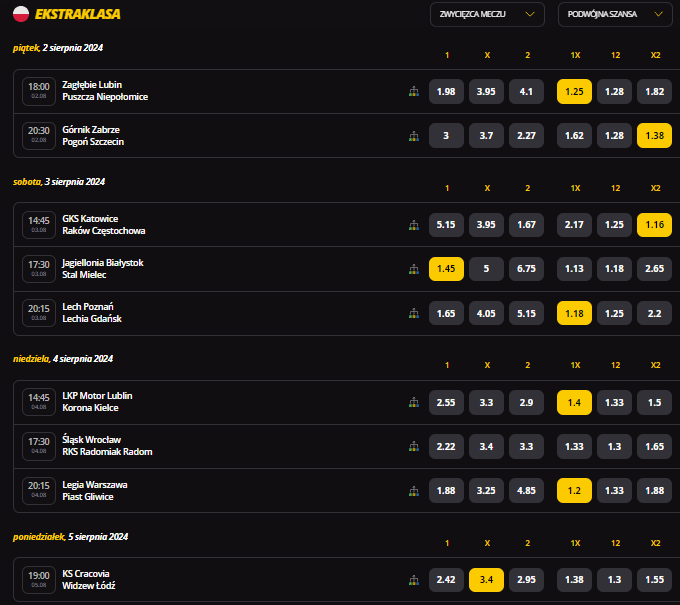Screen dimensions: 680x605
Task: Choose 1.88 X2 odds for Legia match
Action: coord(655,491)
